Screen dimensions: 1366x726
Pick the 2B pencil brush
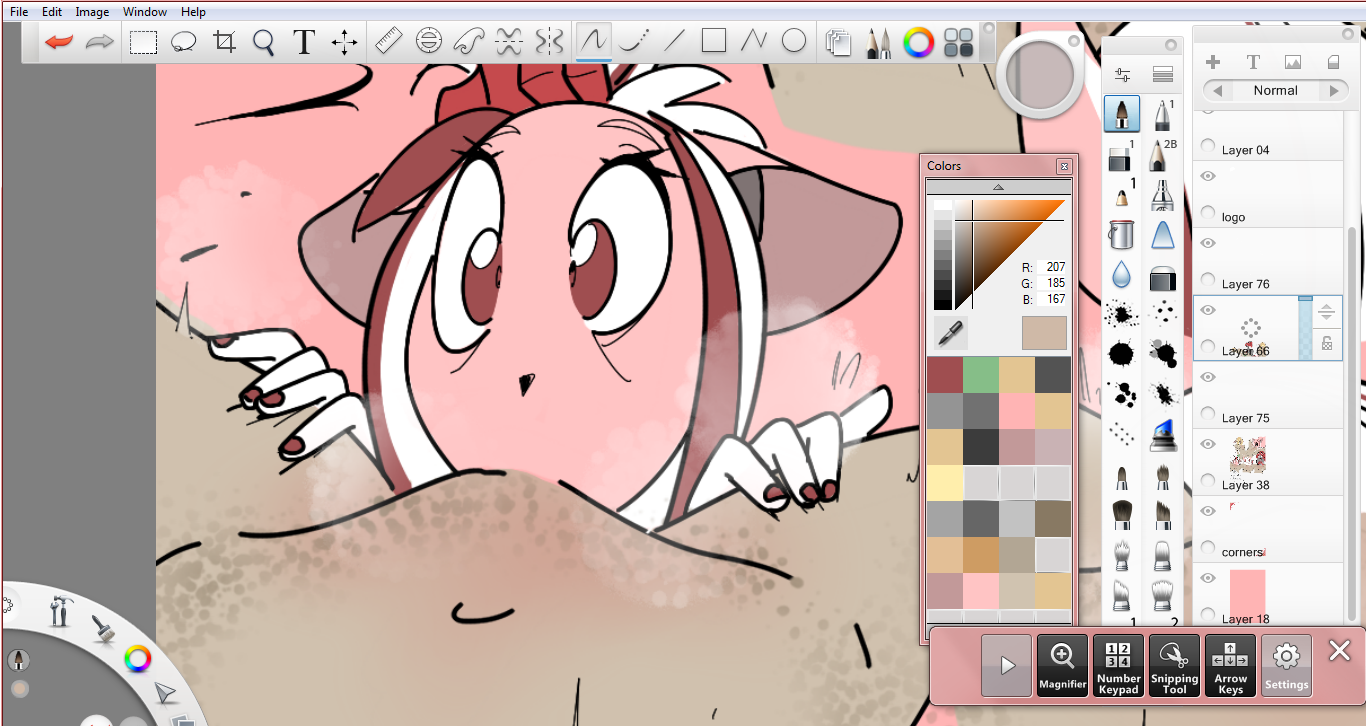1162,154
